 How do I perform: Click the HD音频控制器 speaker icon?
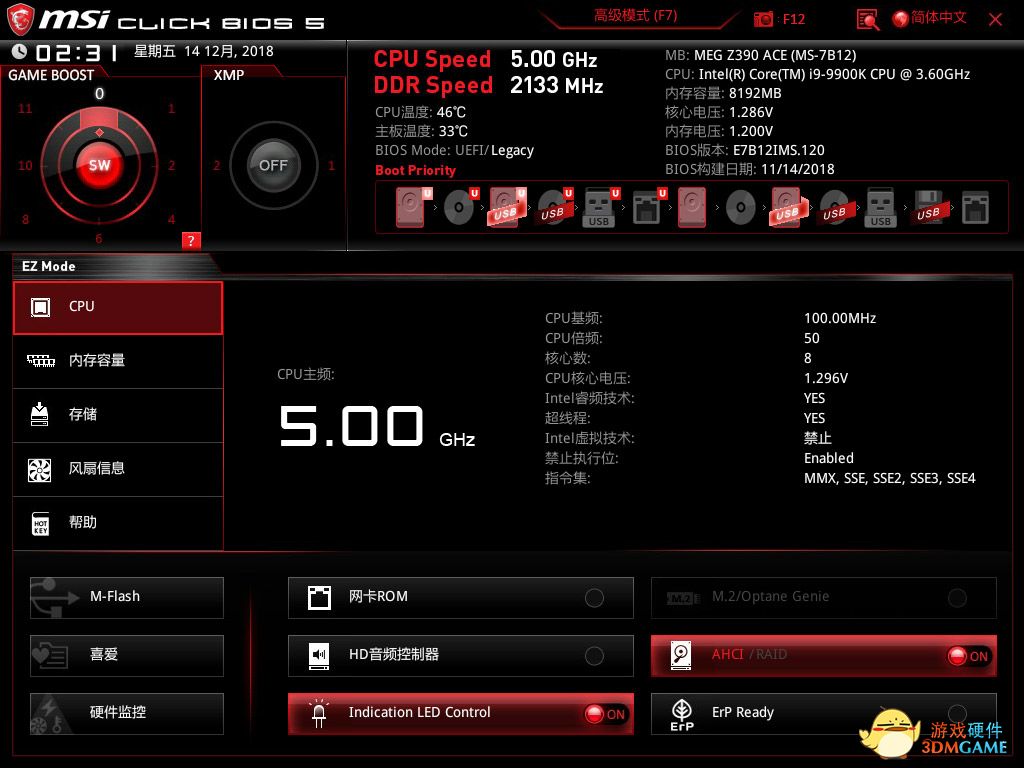(319, 655)
